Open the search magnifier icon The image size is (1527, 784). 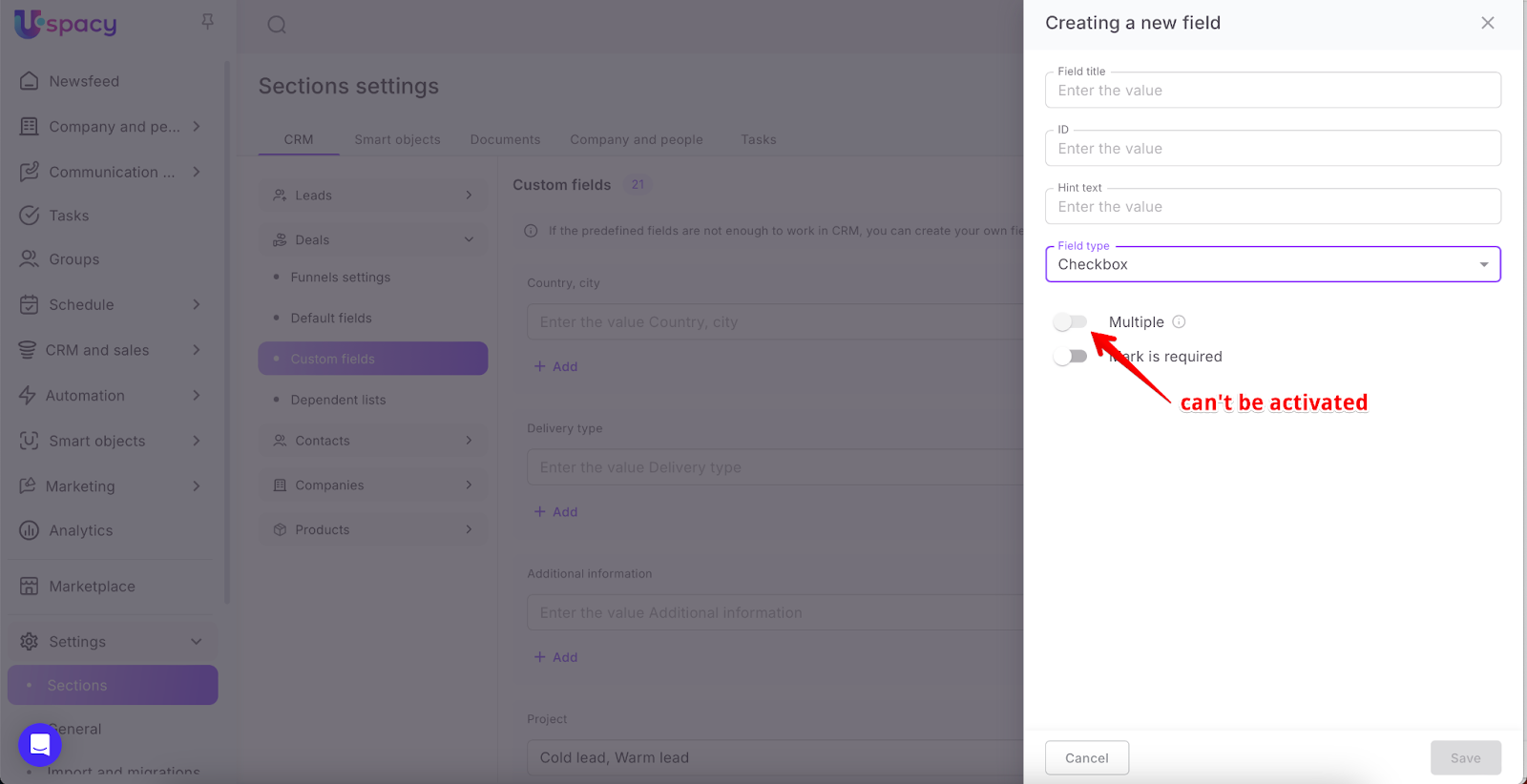tap(277, 25)
